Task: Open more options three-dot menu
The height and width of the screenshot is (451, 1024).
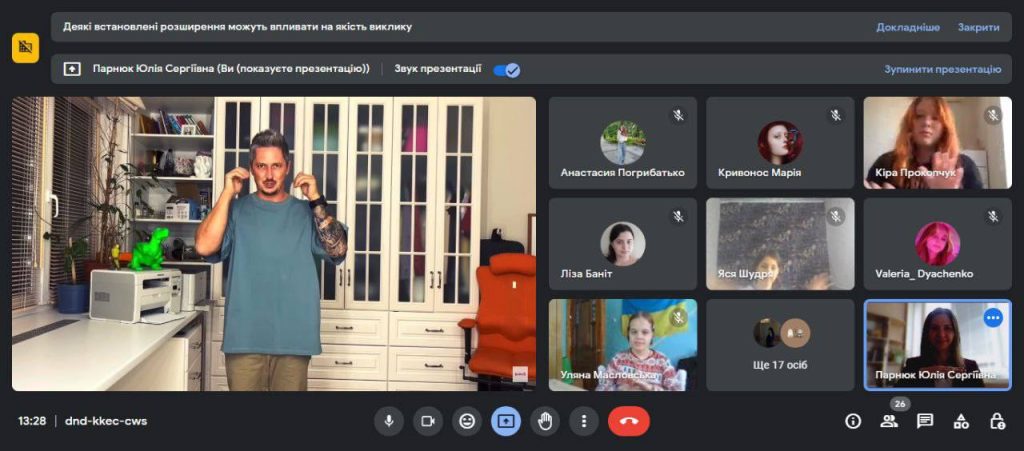Action: click(x=584, y=421)
